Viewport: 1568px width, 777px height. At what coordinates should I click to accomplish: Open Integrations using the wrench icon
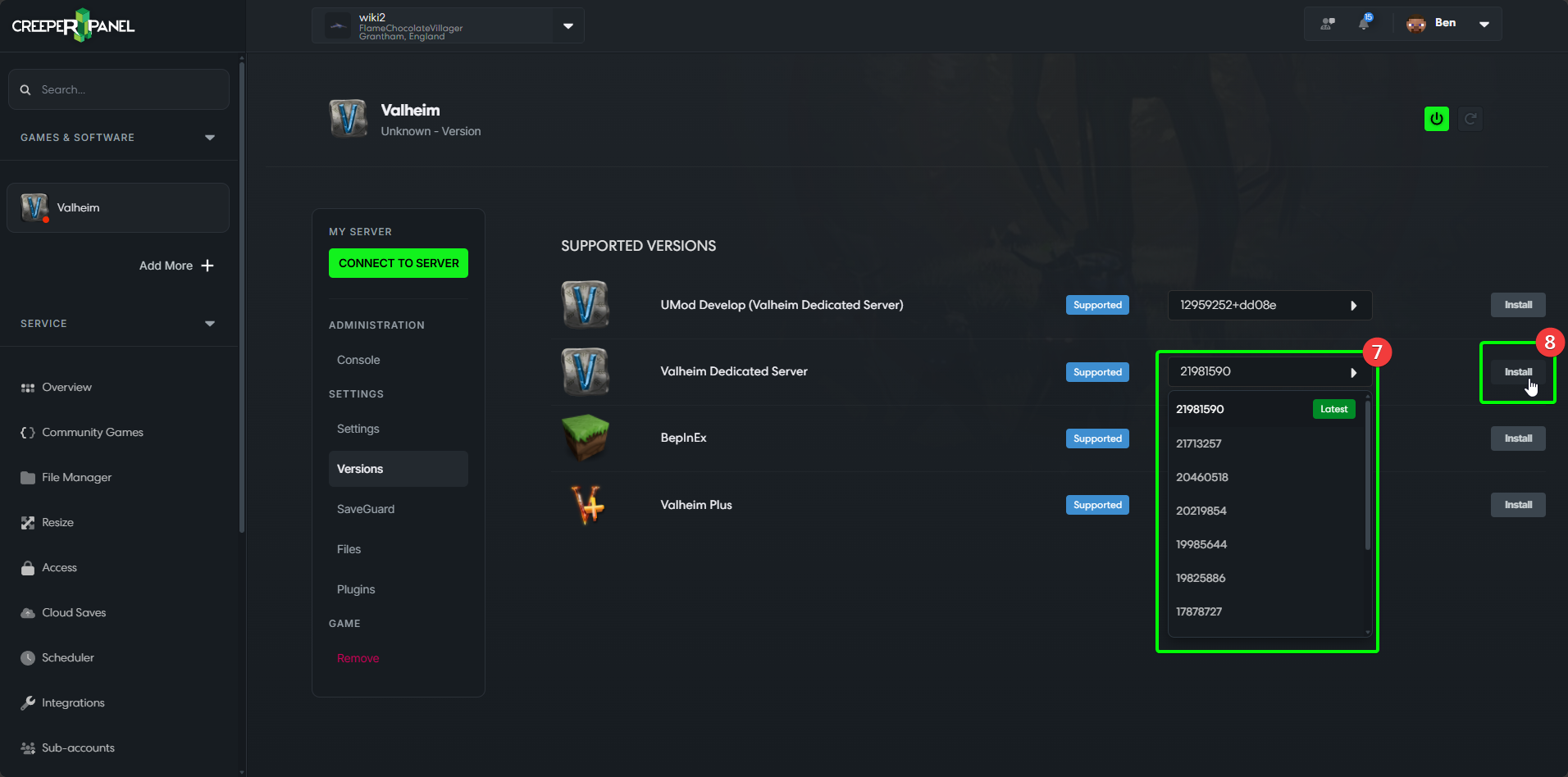tap(72, 702)
